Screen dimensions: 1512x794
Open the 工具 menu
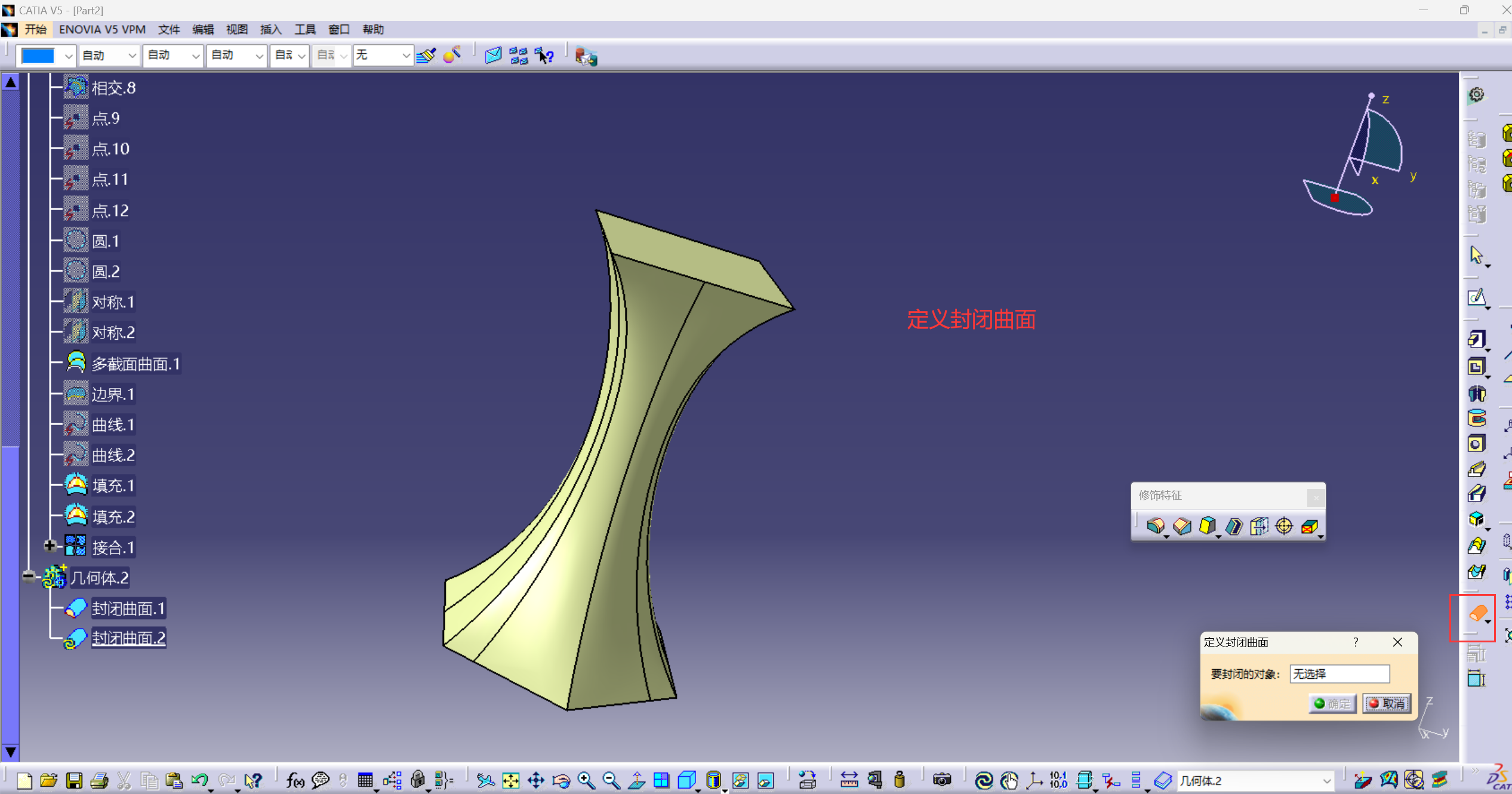click(x=304, y=29)
